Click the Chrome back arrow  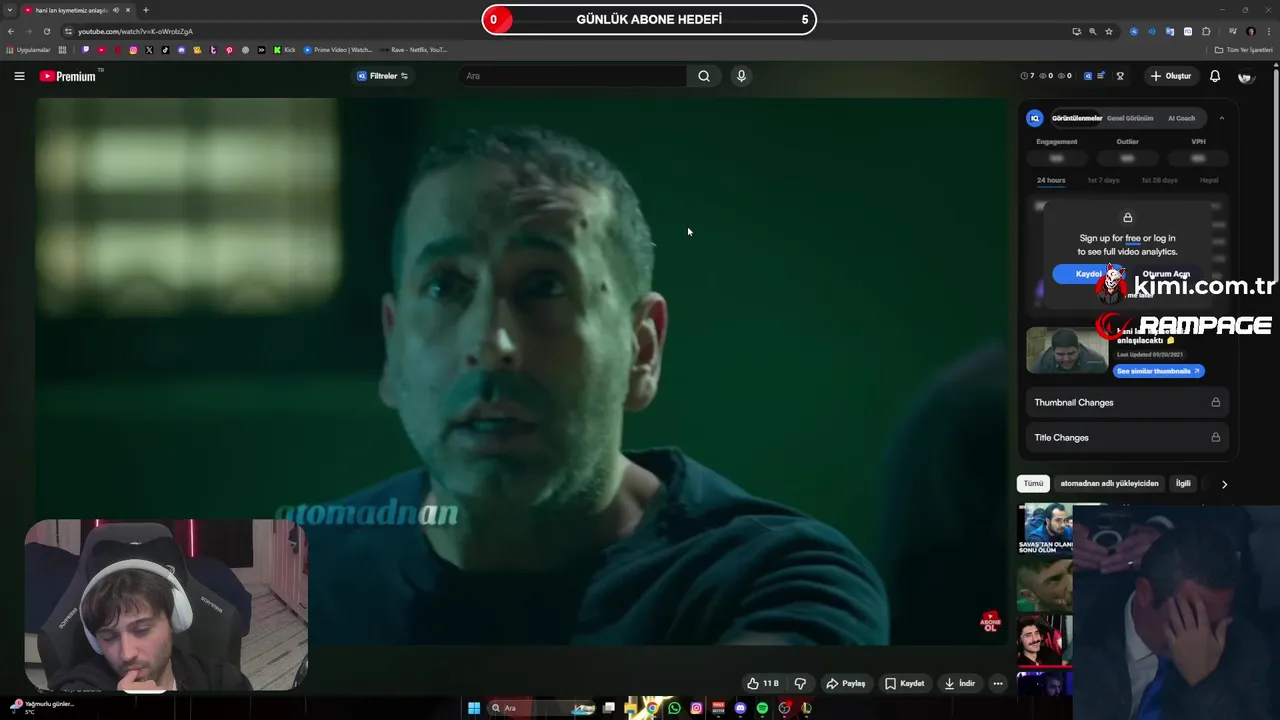pos(11,31)
